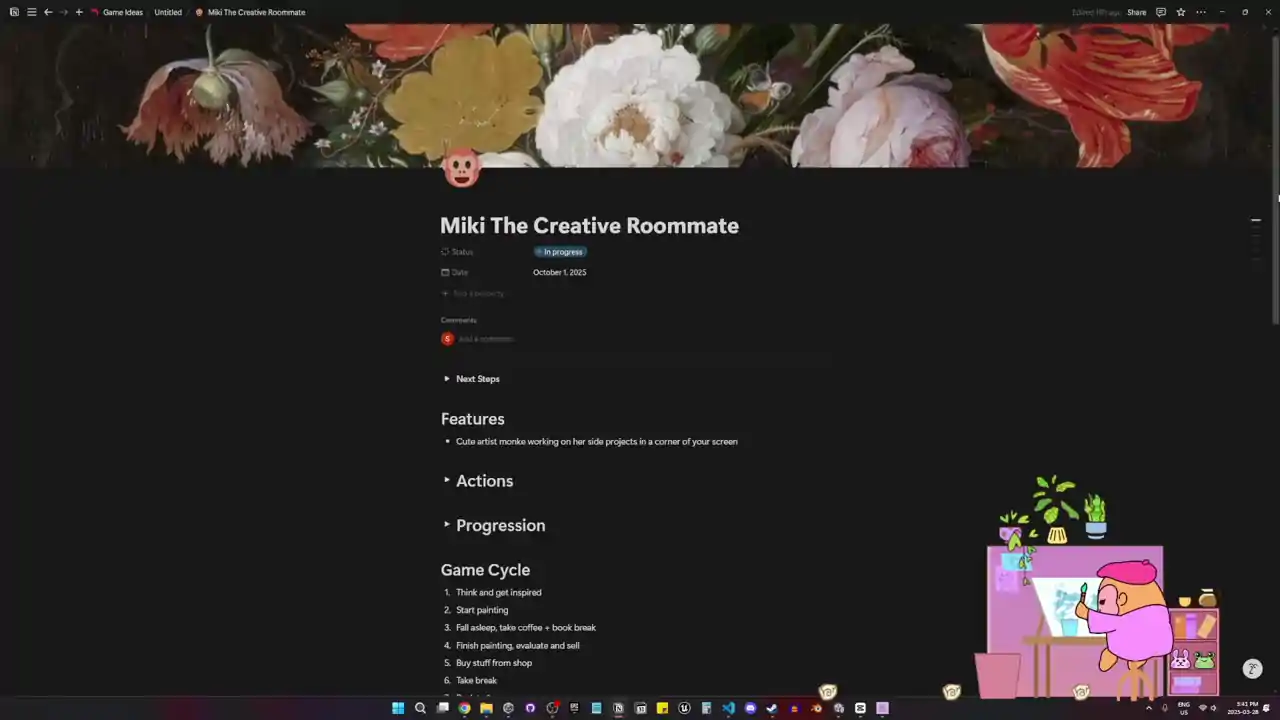Open Google Chrome from taskbar

point(464,708)
